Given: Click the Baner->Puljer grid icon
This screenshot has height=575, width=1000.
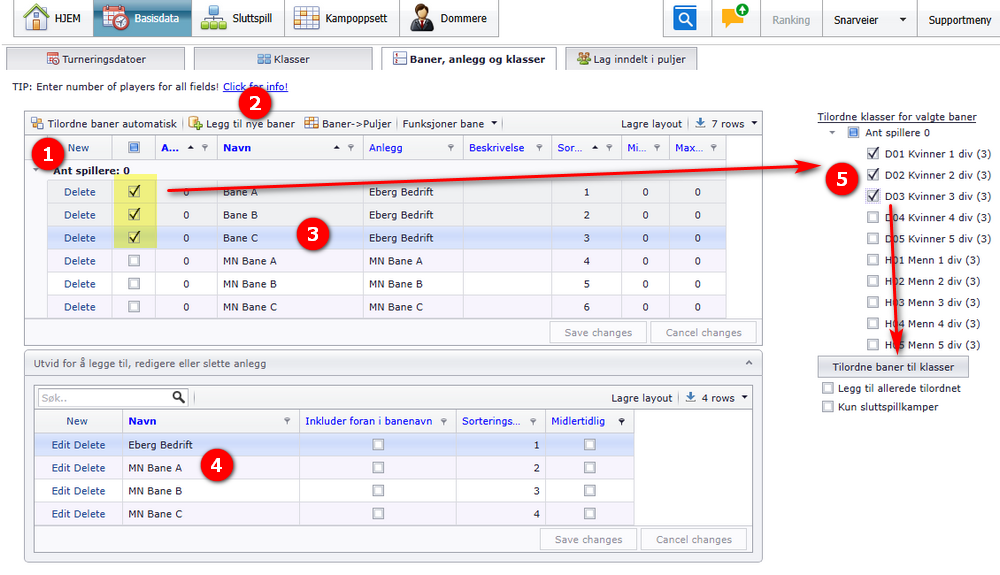Looking at the screenshot, I should coord(311,123).
